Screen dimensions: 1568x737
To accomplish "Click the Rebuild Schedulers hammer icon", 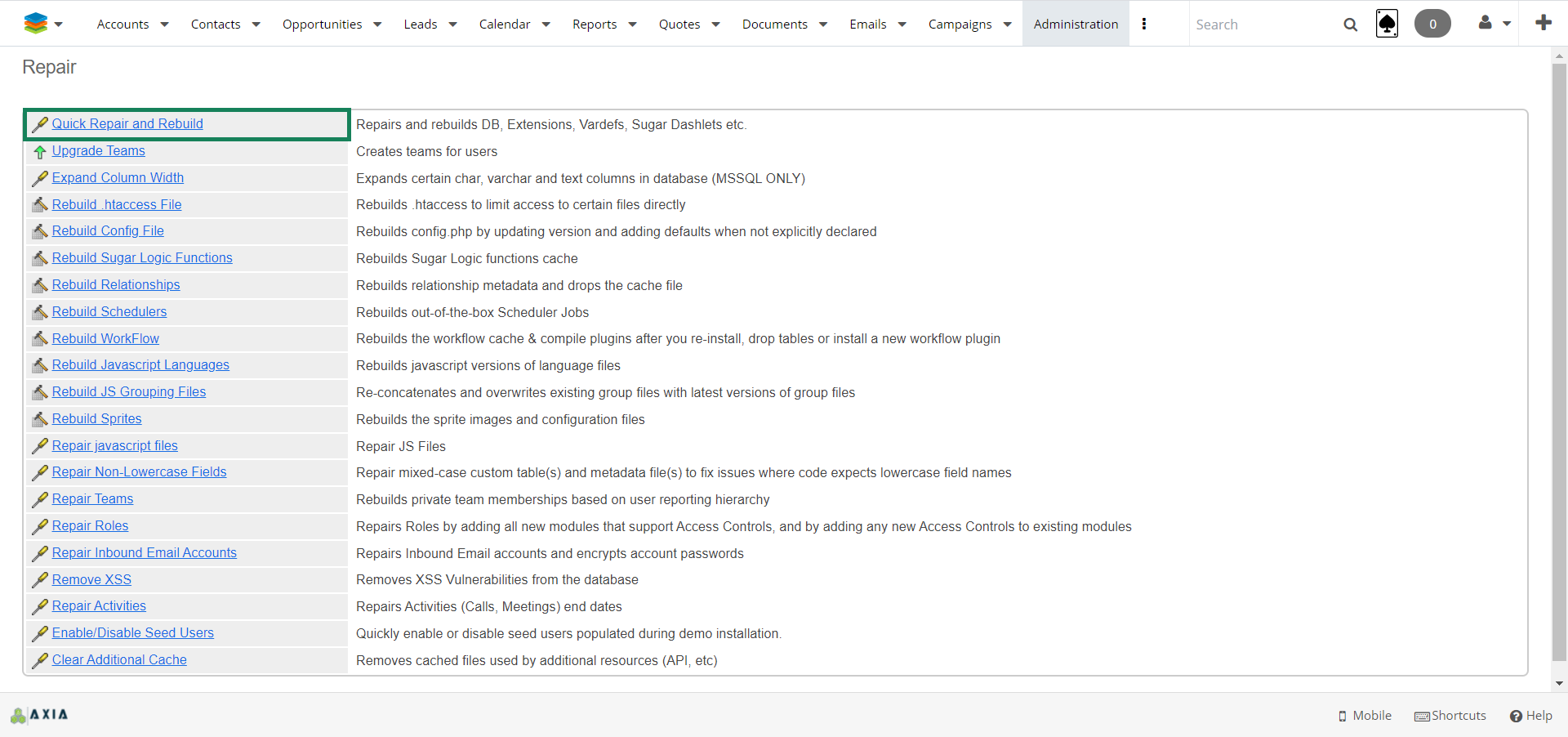I will 40,312.
